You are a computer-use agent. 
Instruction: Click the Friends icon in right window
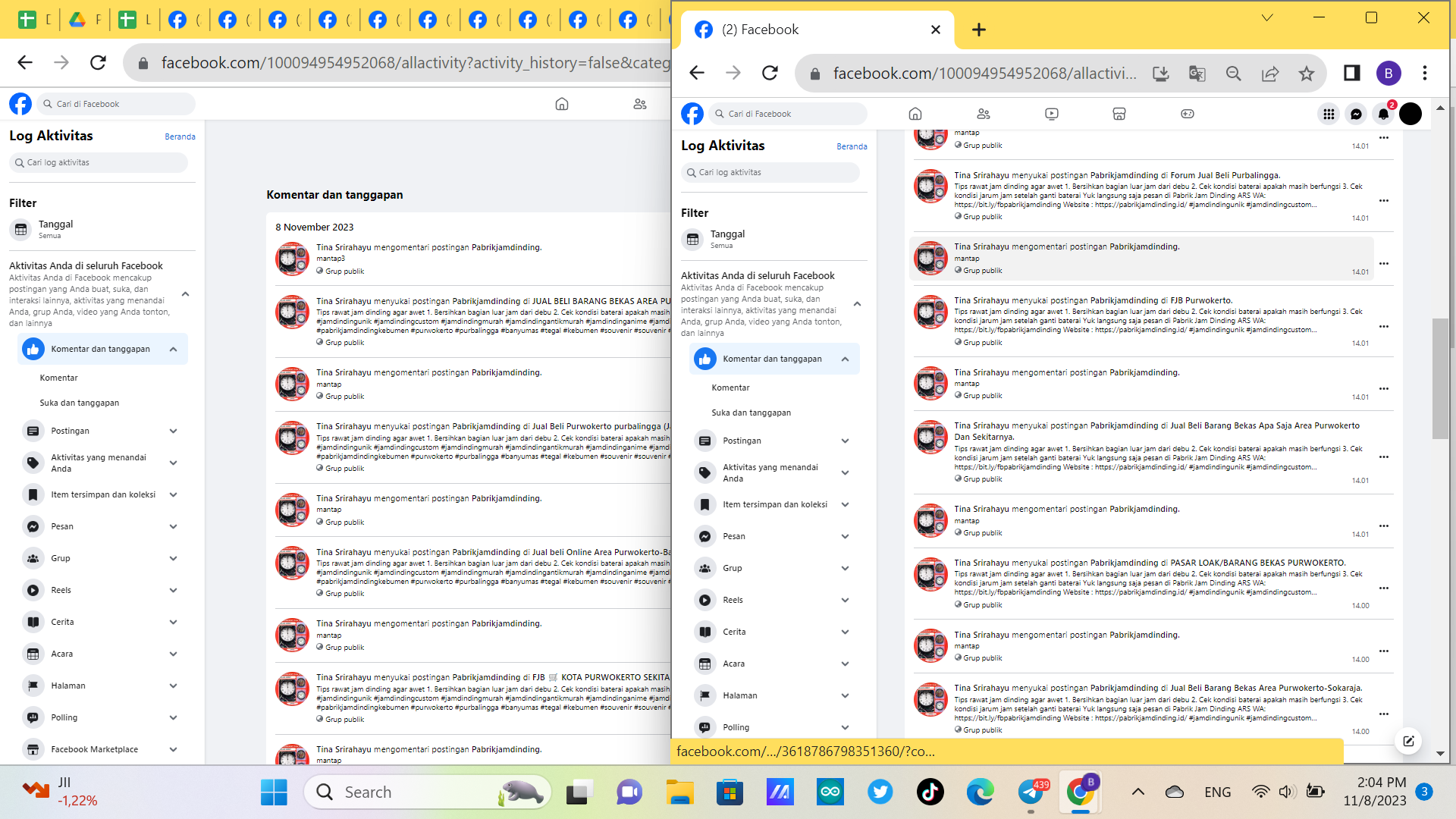984,114
